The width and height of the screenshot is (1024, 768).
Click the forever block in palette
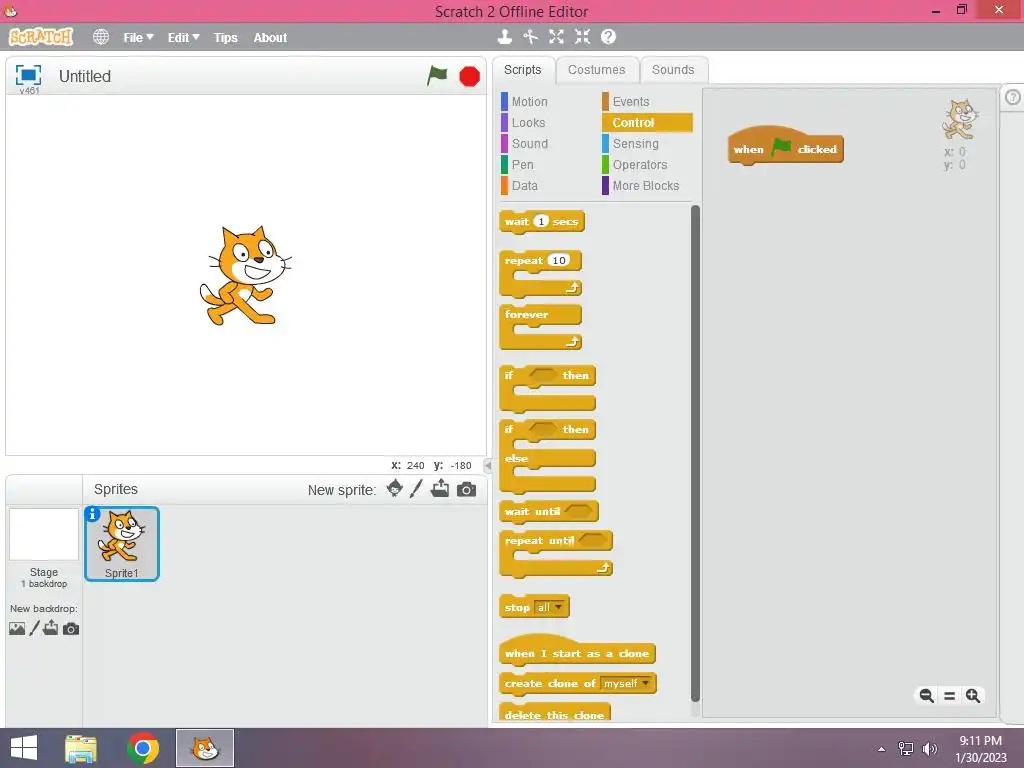(x=526, y=315)
